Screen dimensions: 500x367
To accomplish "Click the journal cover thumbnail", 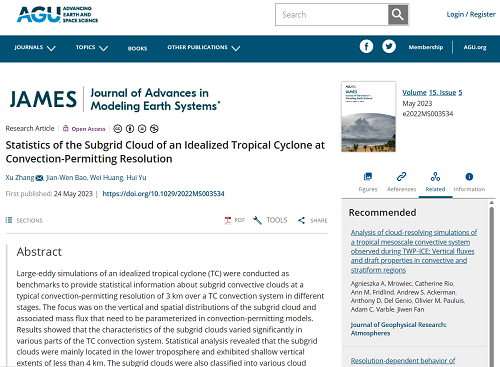I will pyautogui.click(x=368, y=116).
